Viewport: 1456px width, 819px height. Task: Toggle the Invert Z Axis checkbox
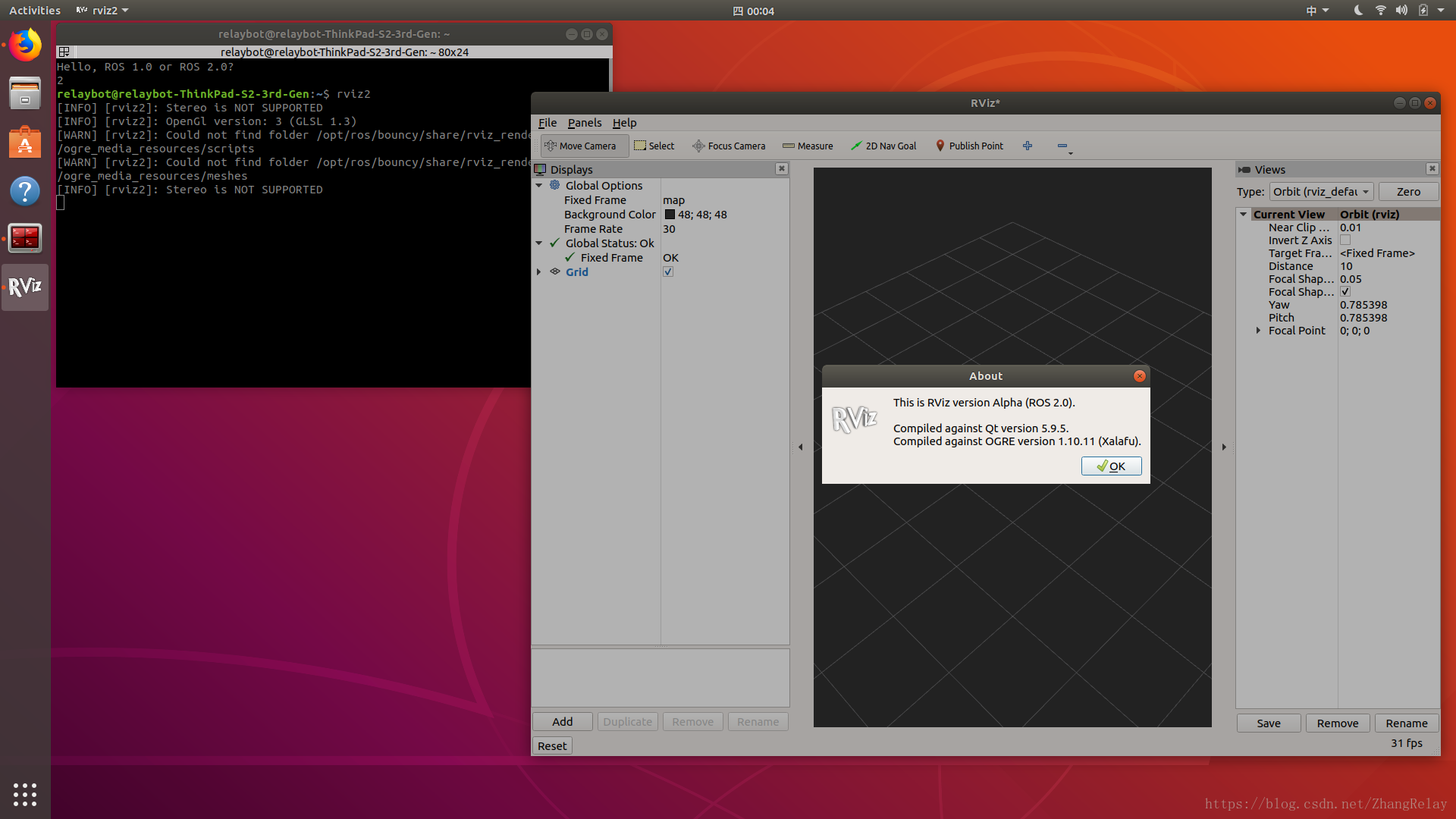[x=1345, y=240]
